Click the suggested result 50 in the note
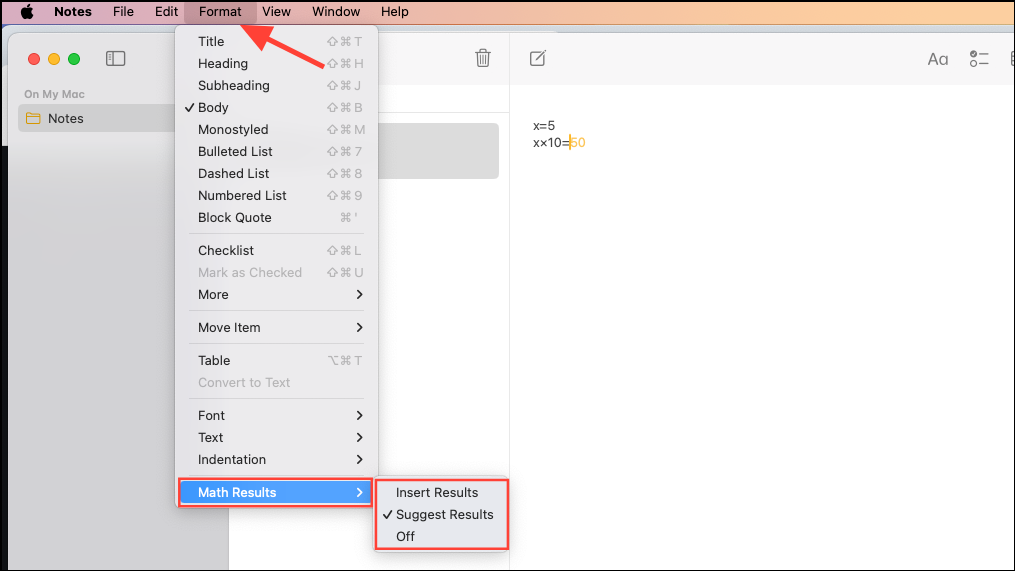 pyautogui.click(x=578, y=142)
